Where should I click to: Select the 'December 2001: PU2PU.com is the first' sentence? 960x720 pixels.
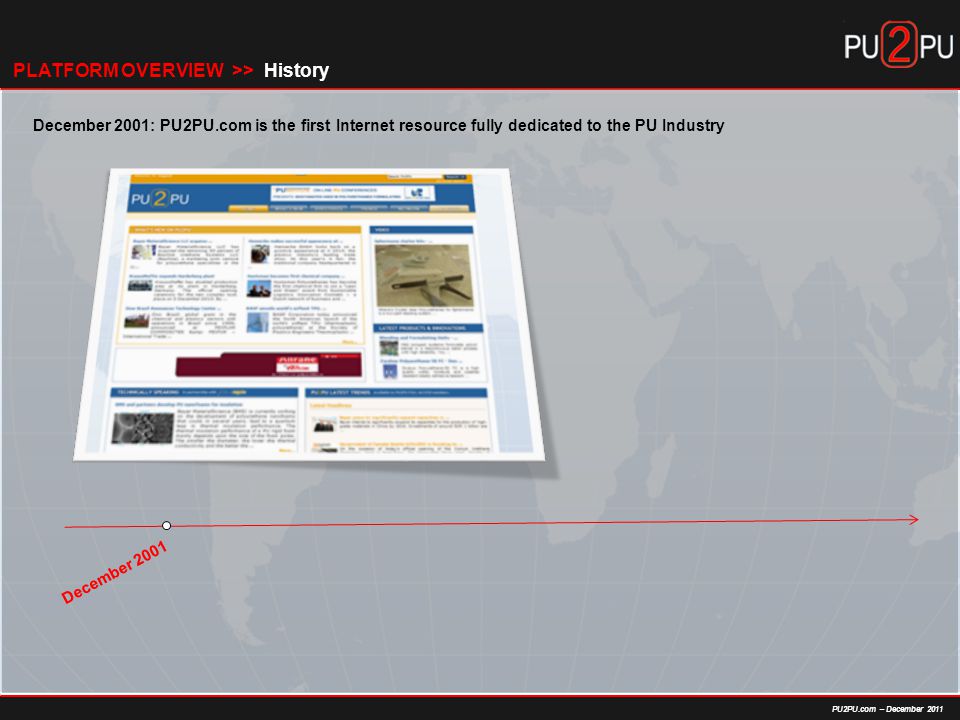pos(378,126)
